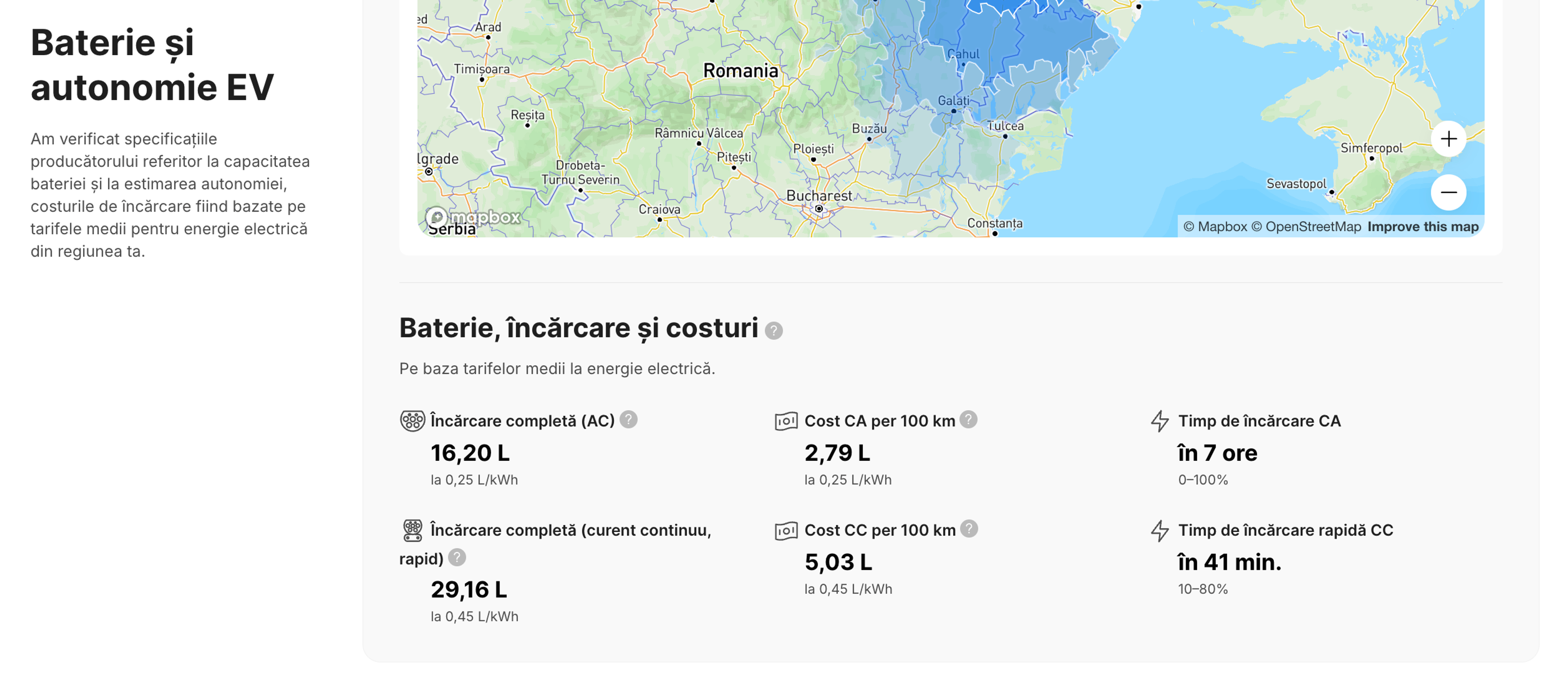Click the Bucharest city marker on the map
This screenshot has width=1568, height=684.
tap(819, 209)
